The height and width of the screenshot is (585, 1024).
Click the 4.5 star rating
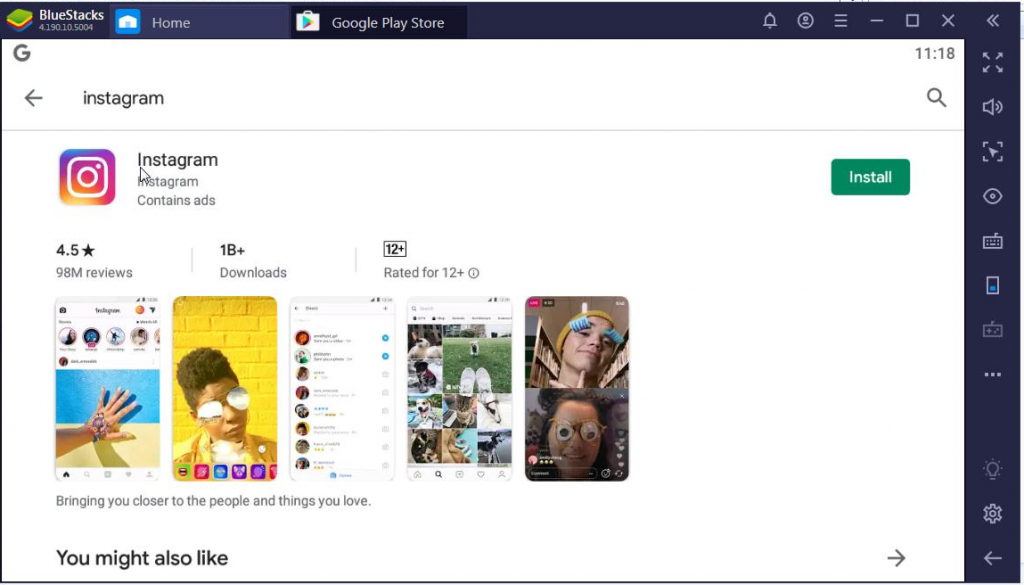tap(76, 250)
